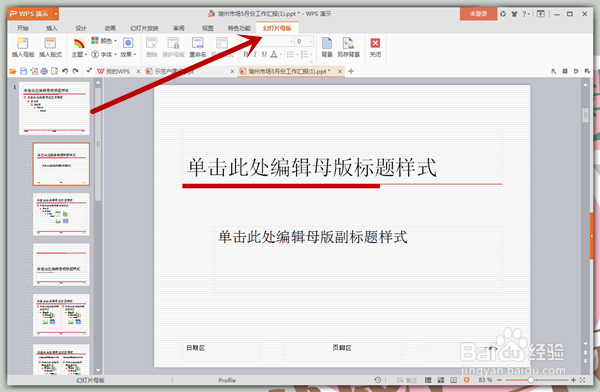Click the collapse ribbon icon in title bar
The width and height of the screenshot is (600, 392).
(x=540, y=14)
